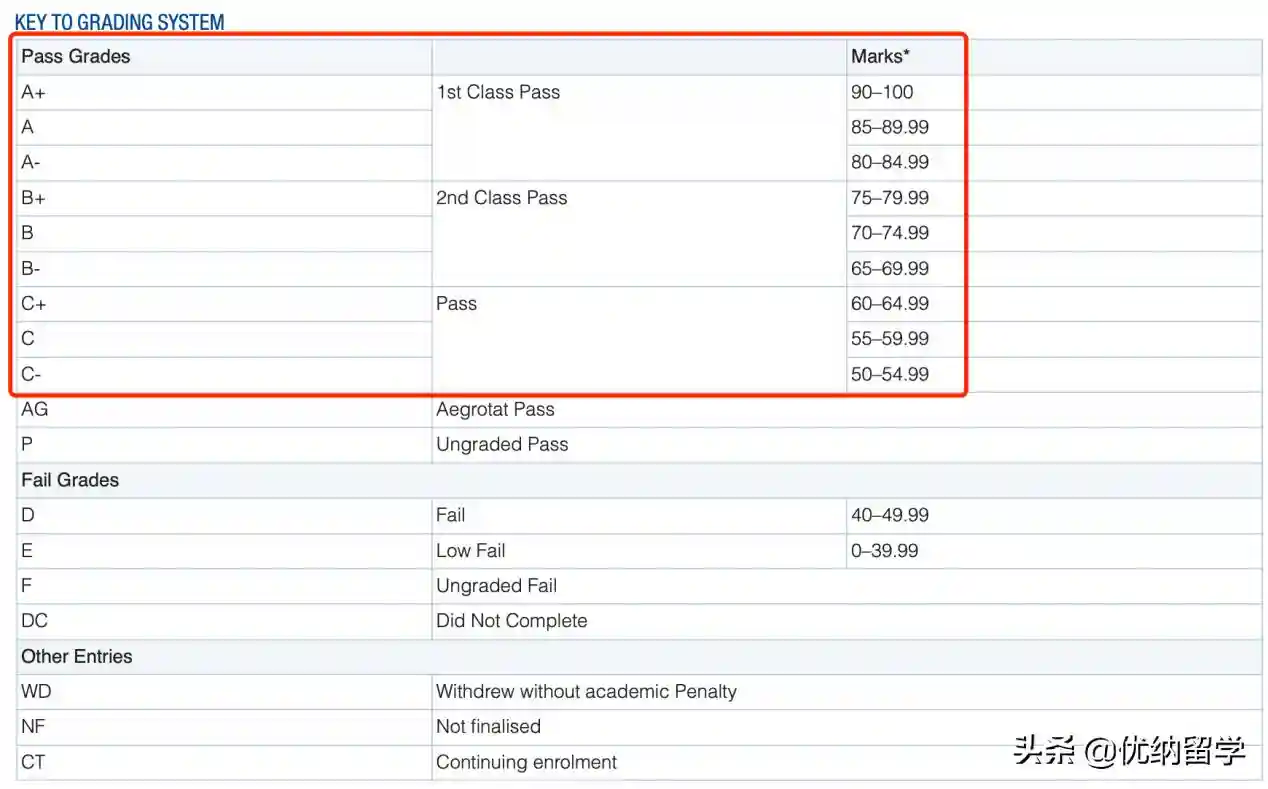
Task: Click the 头条 @优纳留学 watermark
Action: tap(1129, 750)
